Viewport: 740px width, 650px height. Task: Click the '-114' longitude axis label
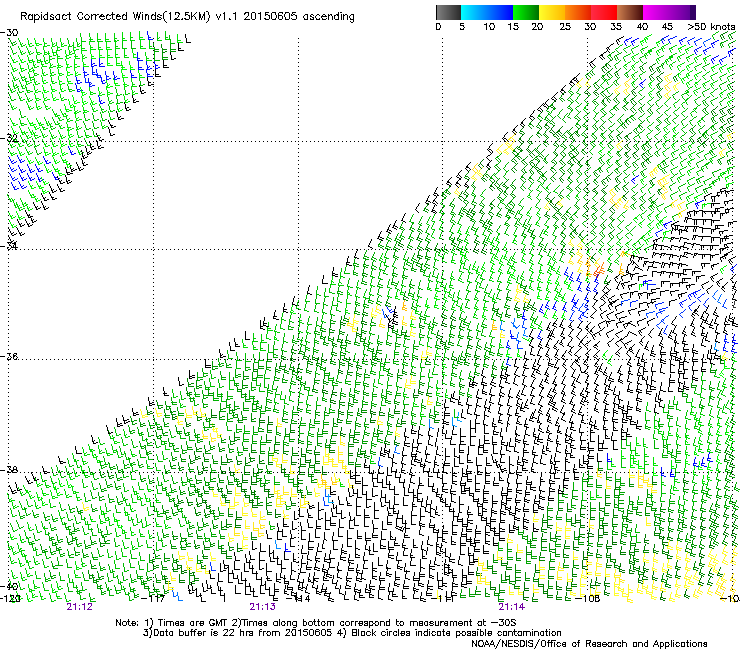pos(298,599)
